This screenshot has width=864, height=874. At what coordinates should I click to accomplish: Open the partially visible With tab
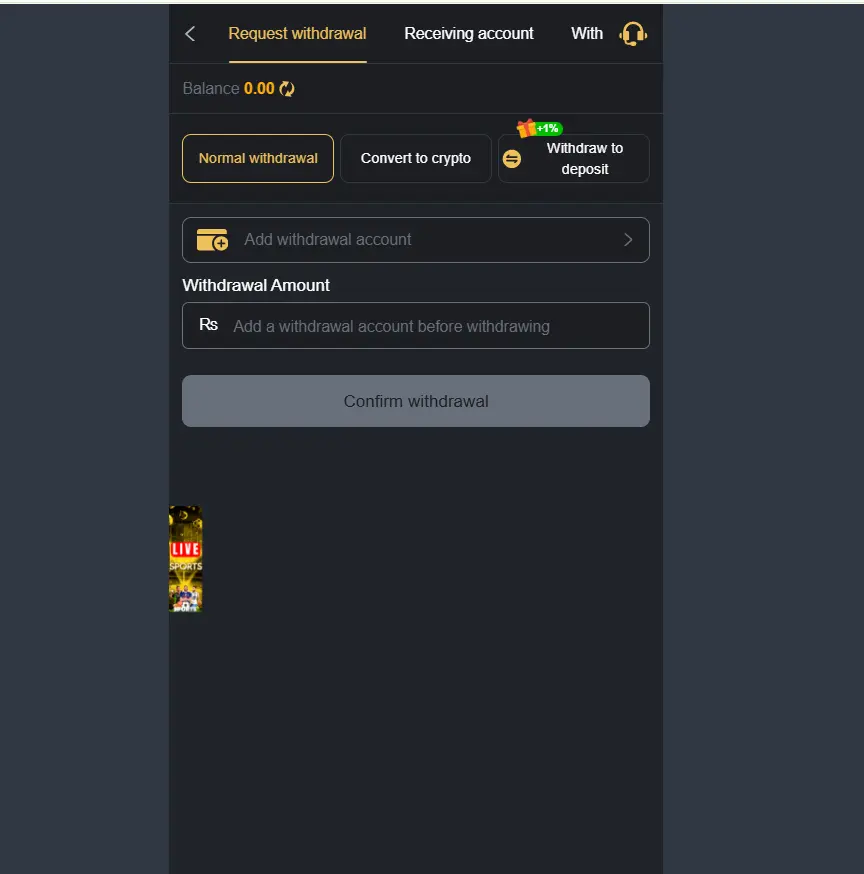[x=587, y=34]
